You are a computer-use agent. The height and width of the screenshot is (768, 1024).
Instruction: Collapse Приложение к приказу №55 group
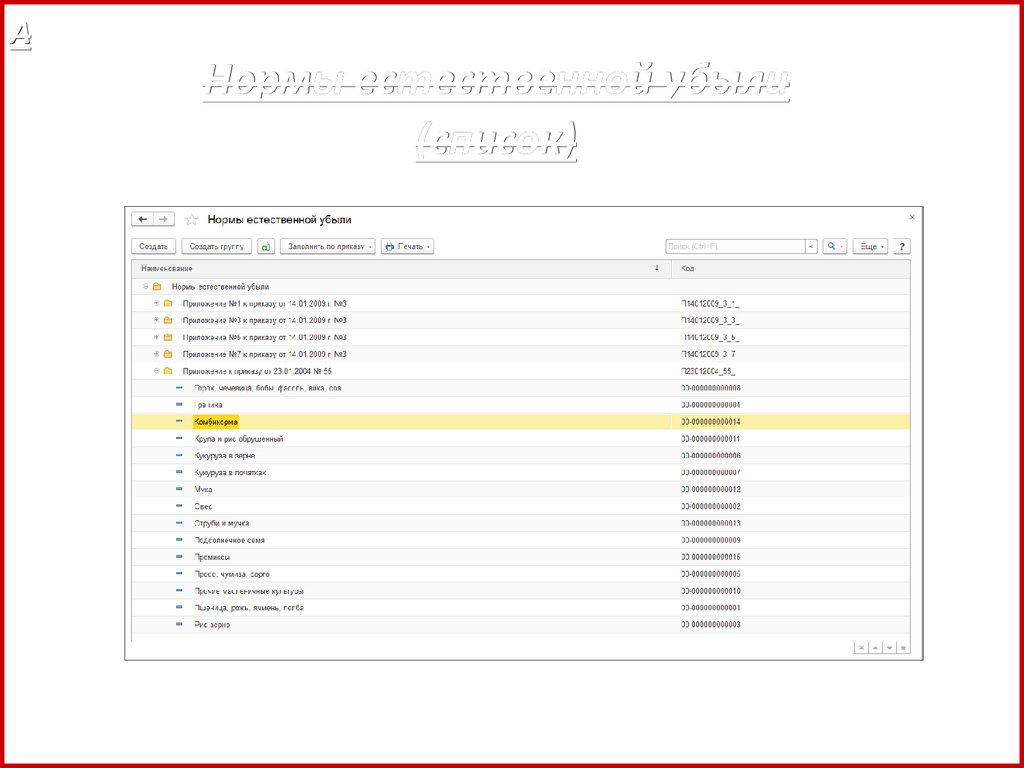point(156,371)
